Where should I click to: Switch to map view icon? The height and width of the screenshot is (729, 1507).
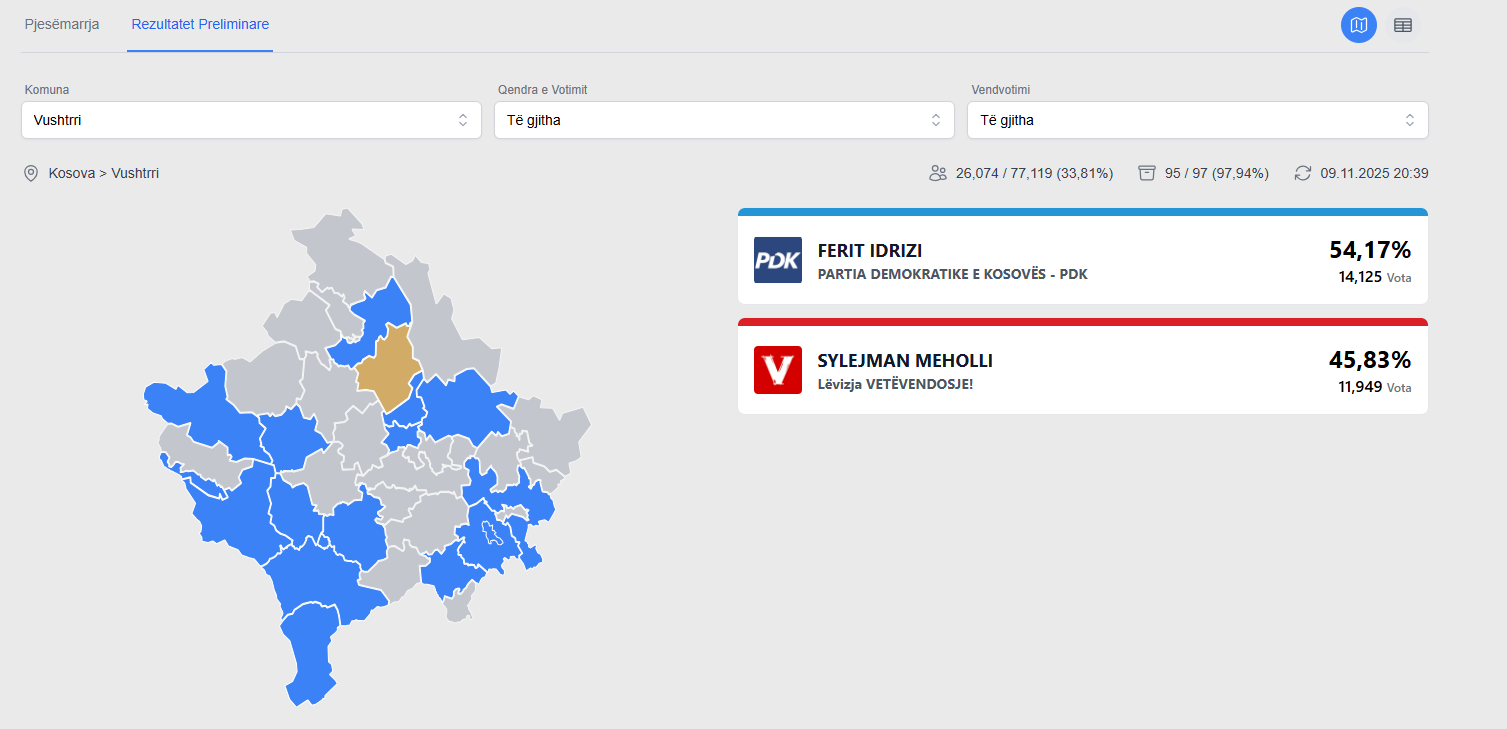(x=1358, y=25)
